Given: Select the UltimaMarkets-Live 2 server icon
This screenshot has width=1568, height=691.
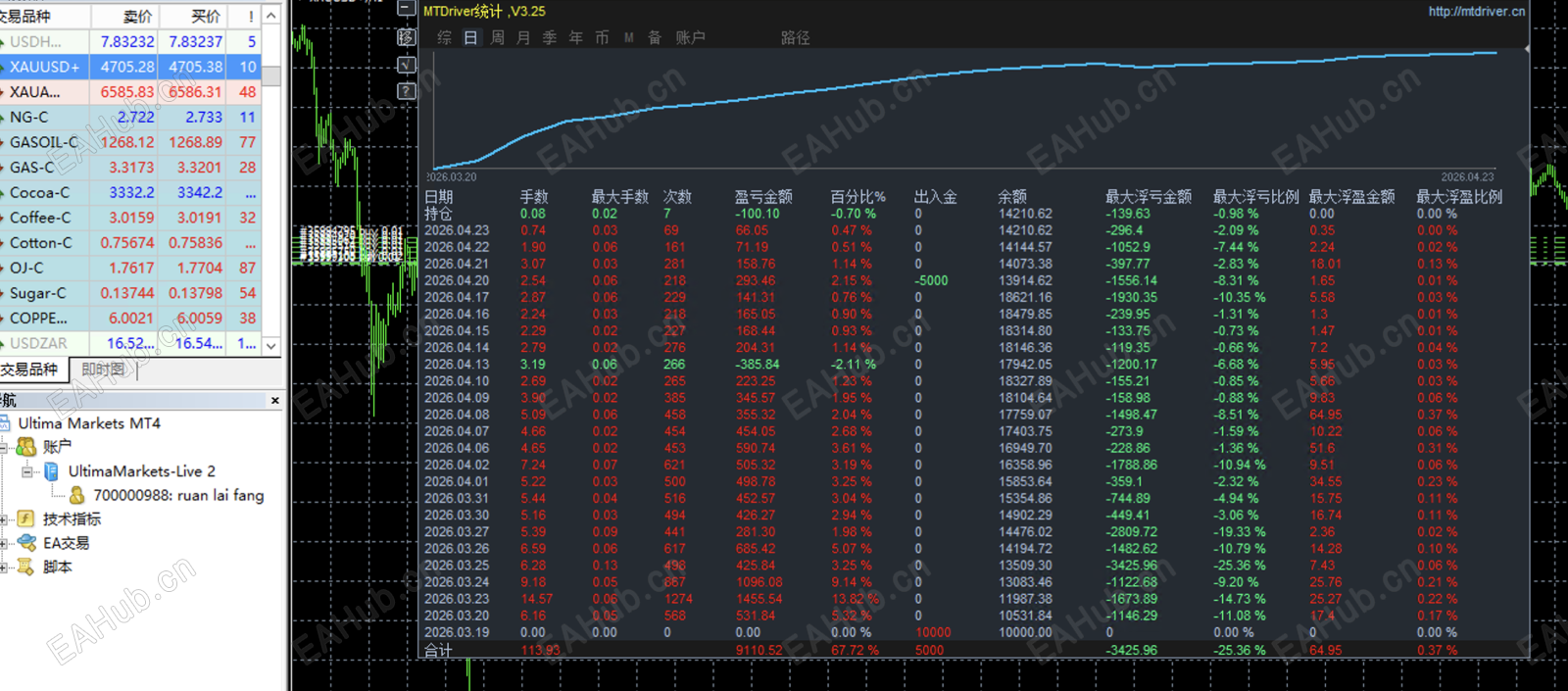Looking at the screenshot, I should pyautogui.click(x=52, y=471).
